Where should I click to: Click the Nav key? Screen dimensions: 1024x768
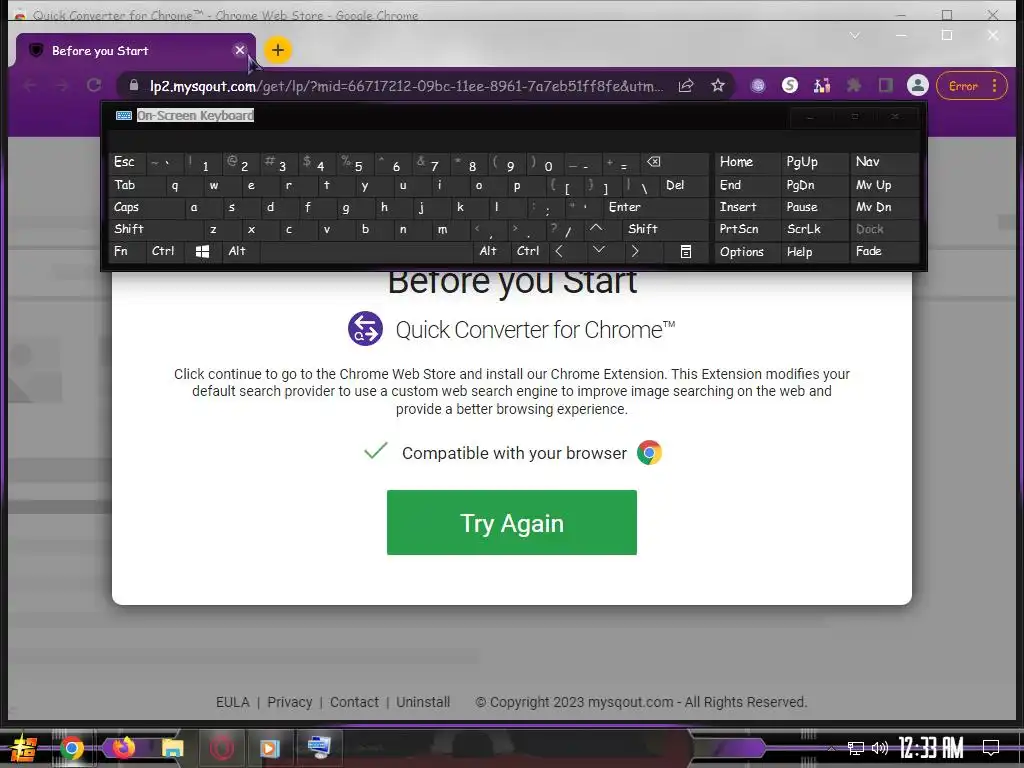(x=884, y=162)
